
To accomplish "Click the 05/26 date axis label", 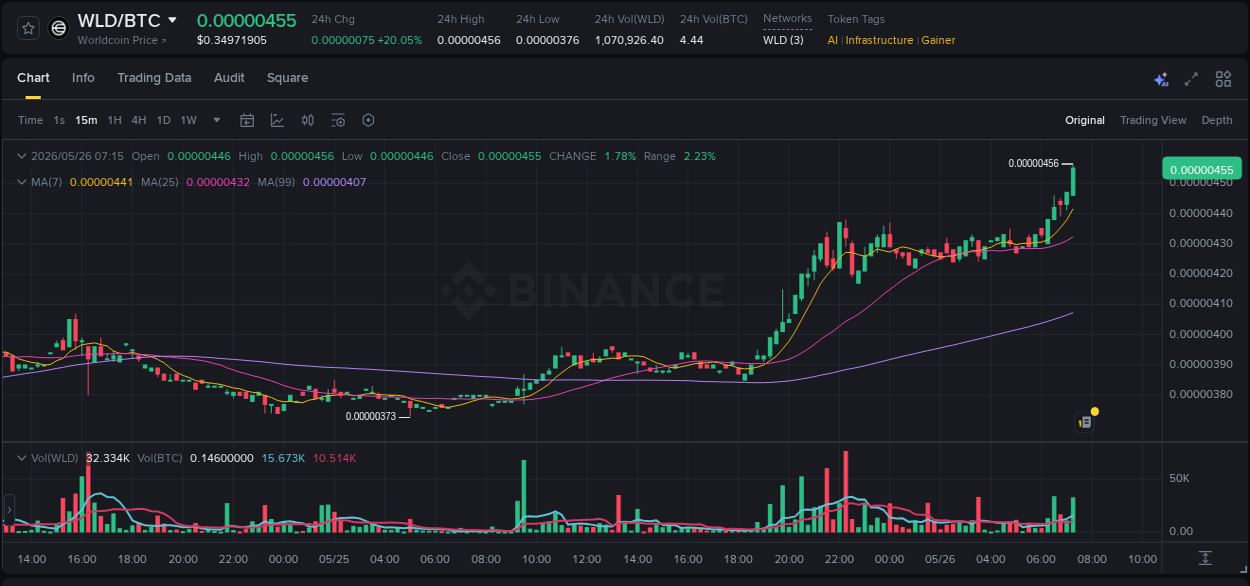I will coord(940,559).
